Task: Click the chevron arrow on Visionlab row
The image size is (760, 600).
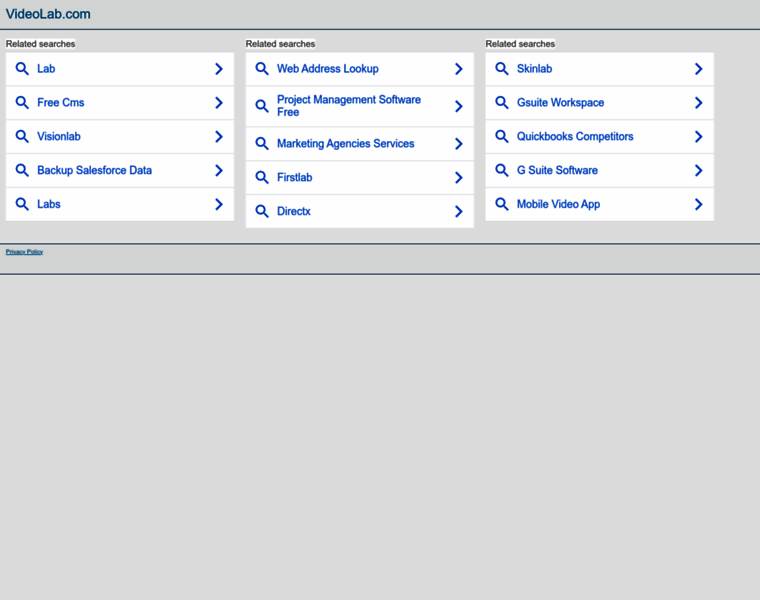Action: (x=218, y=137)
